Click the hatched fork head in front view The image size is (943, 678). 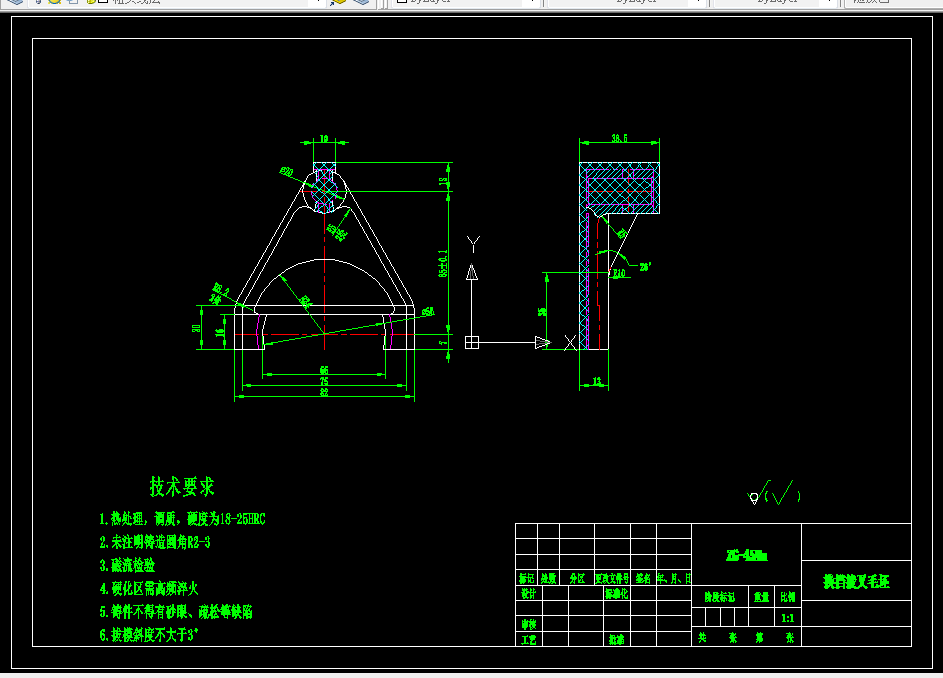point(324,187)
